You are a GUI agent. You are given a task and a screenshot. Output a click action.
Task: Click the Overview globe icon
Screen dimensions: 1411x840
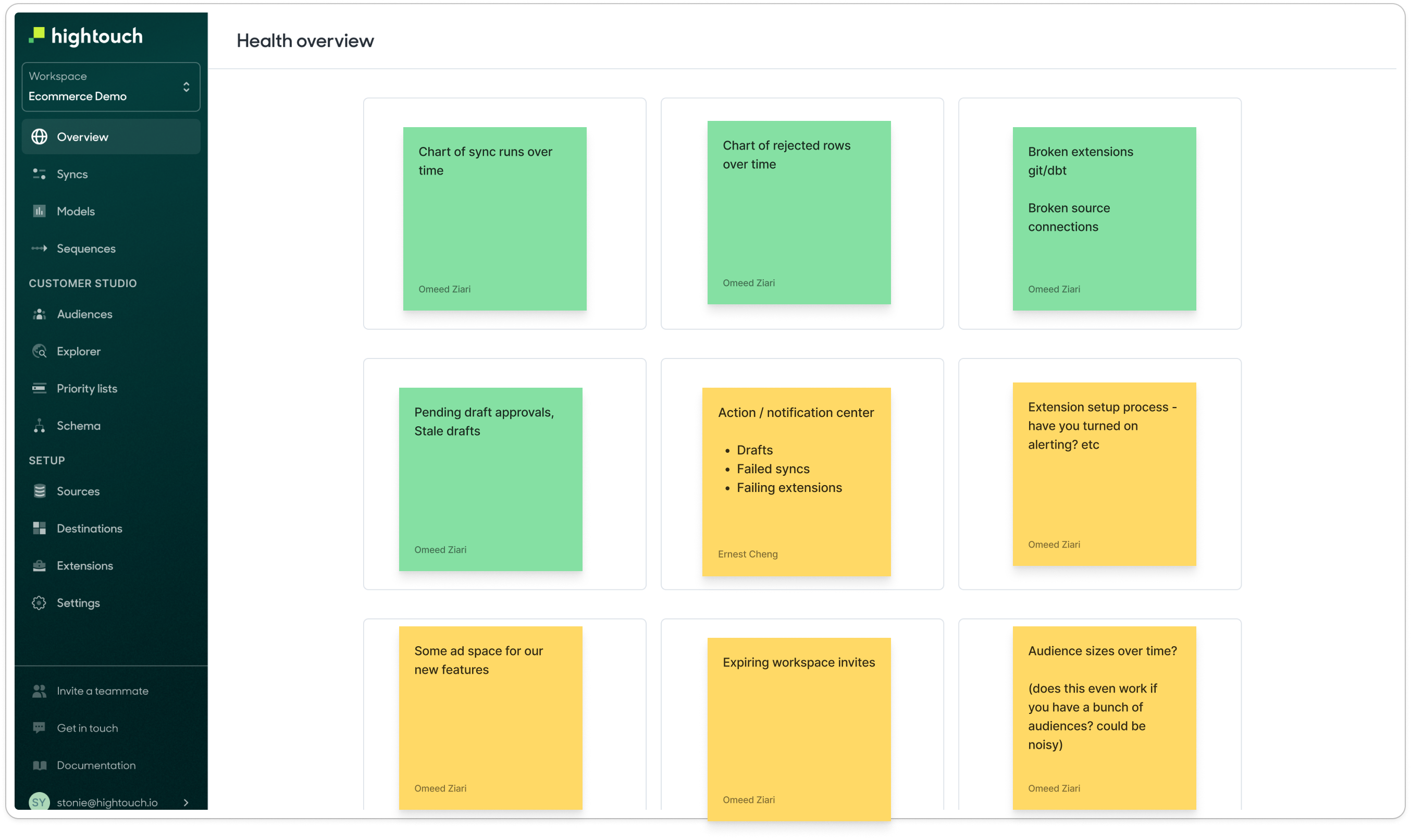[39, 137]
